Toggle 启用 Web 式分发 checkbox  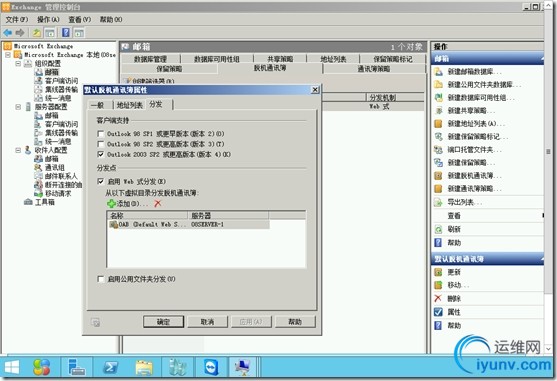point(101,181)
